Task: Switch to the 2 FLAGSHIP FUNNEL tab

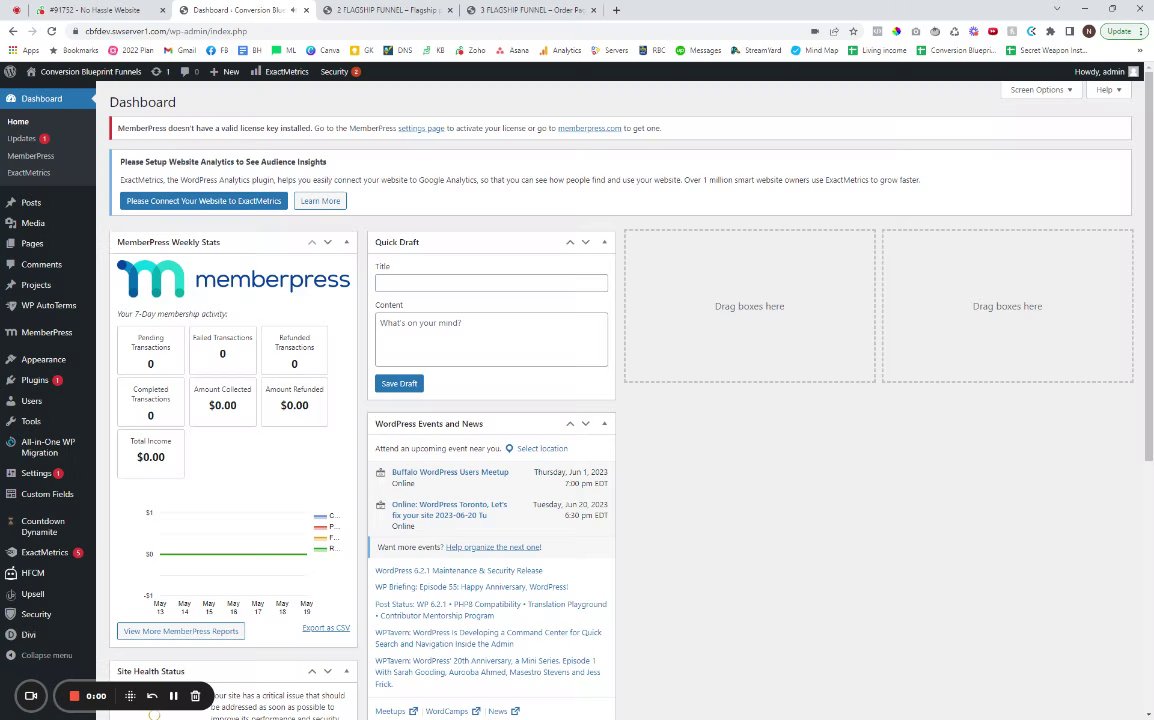Action: click(x=389, y=10)
